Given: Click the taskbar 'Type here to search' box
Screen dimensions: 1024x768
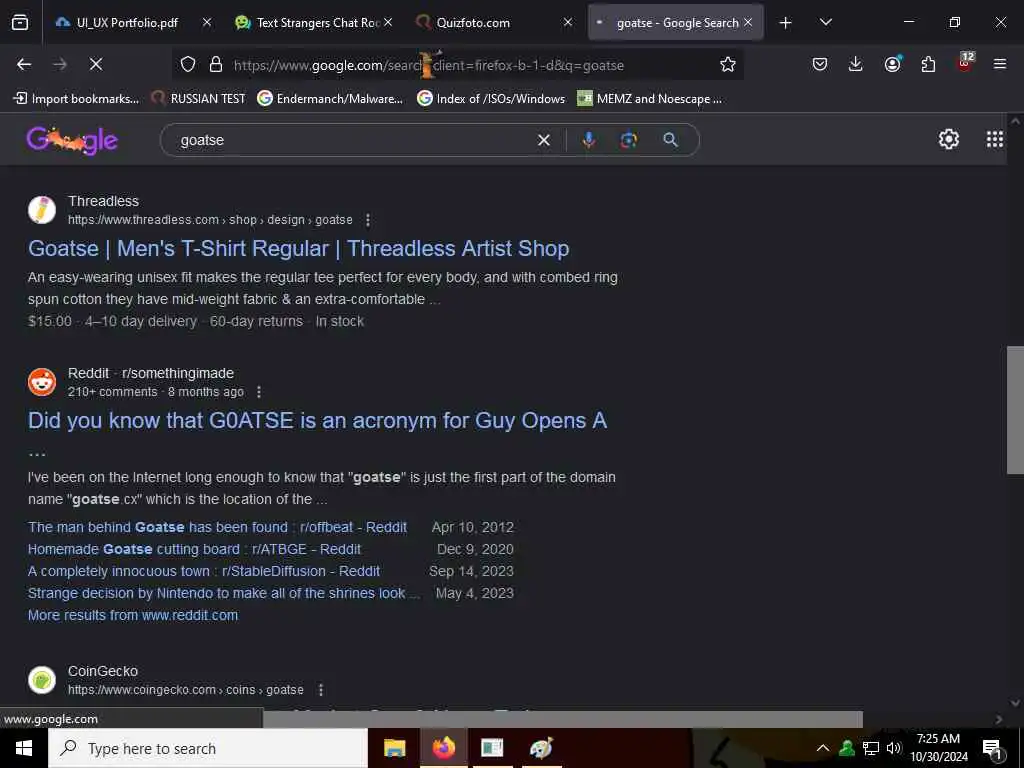Looking at the screenshot, I should [208, 748].
